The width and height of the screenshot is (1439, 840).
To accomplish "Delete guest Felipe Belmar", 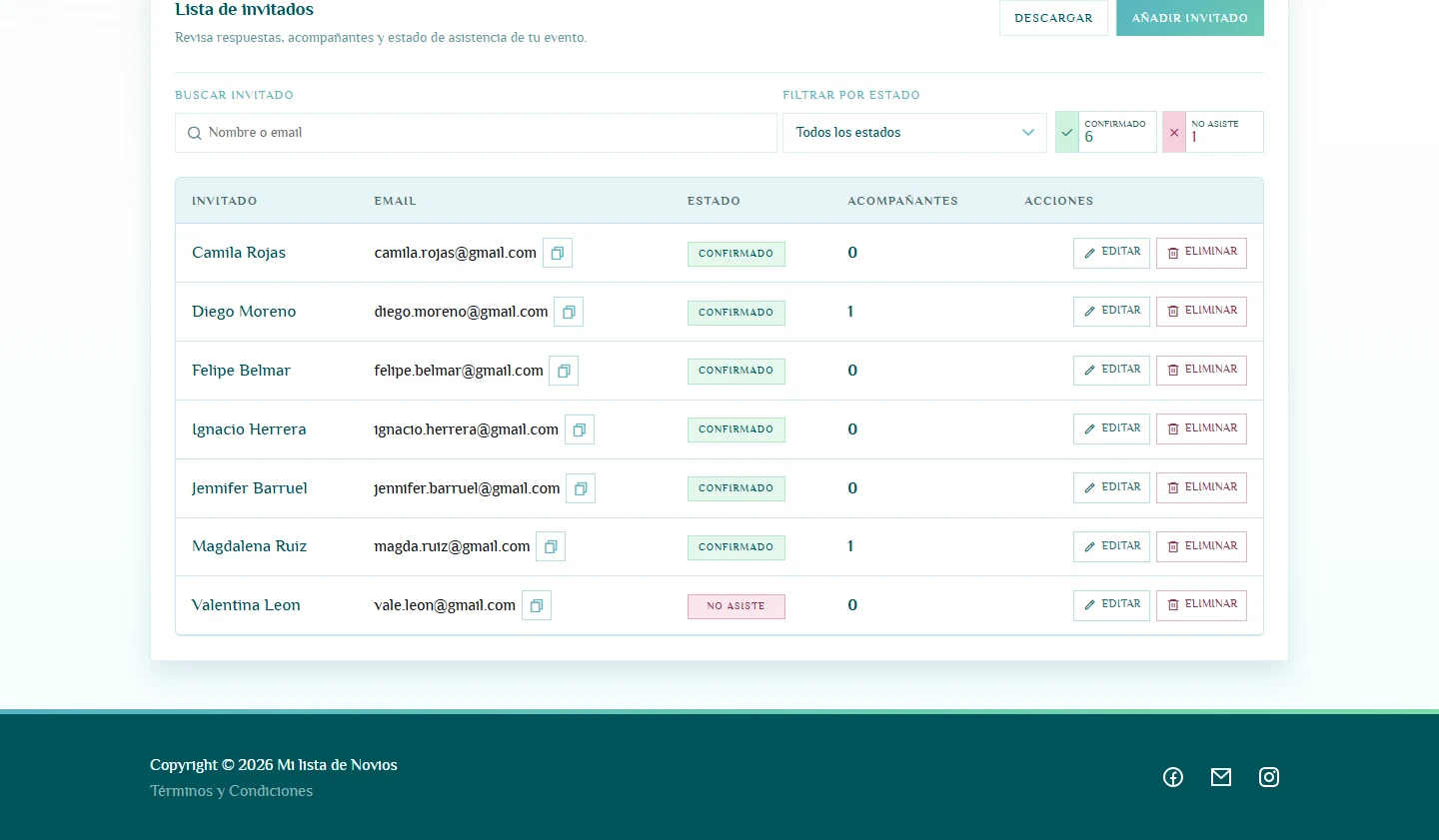I will (x=1201, y=371).
